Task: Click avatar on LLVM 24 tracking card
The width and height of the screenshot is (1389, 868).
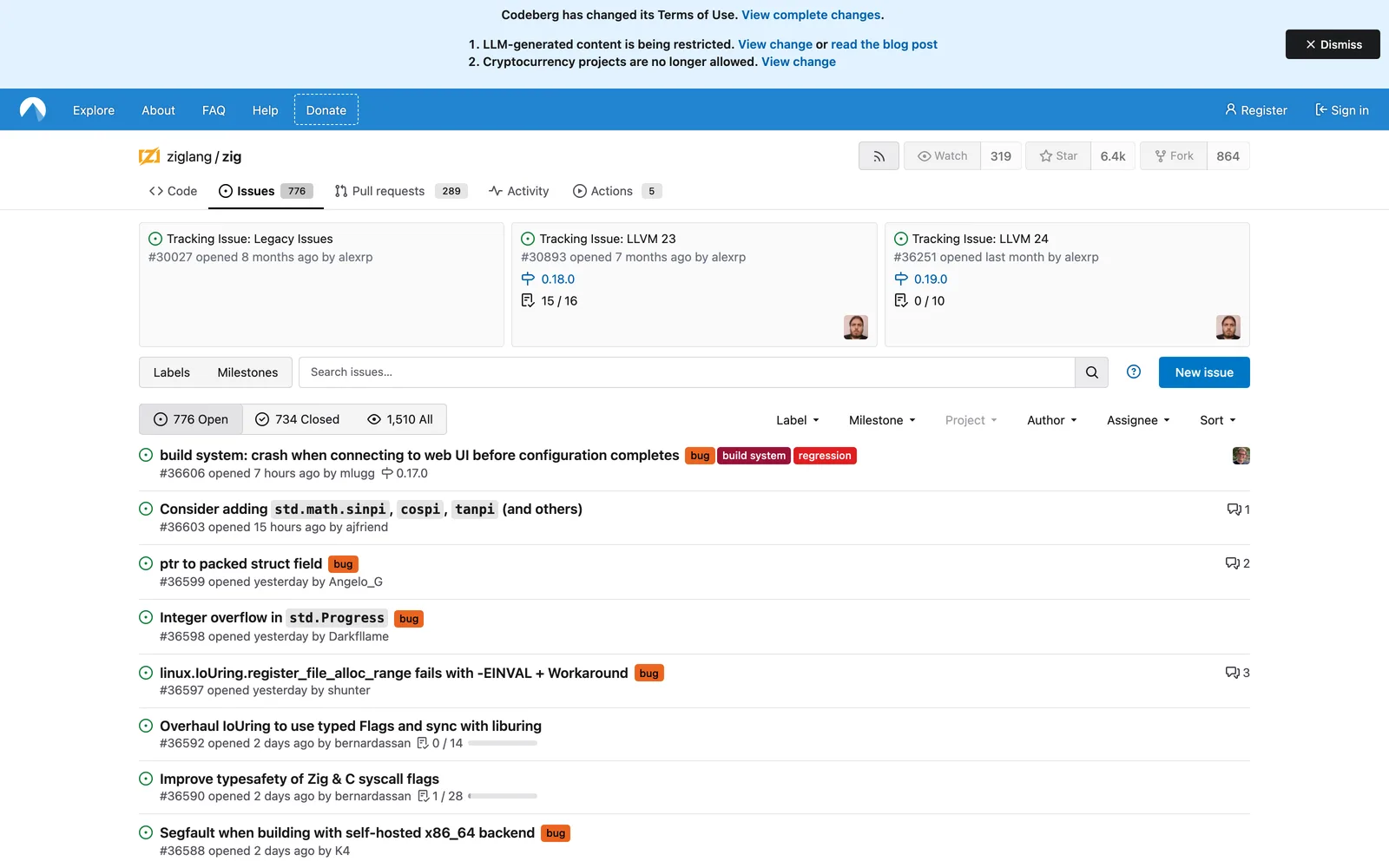Action: coord(1228,327)
